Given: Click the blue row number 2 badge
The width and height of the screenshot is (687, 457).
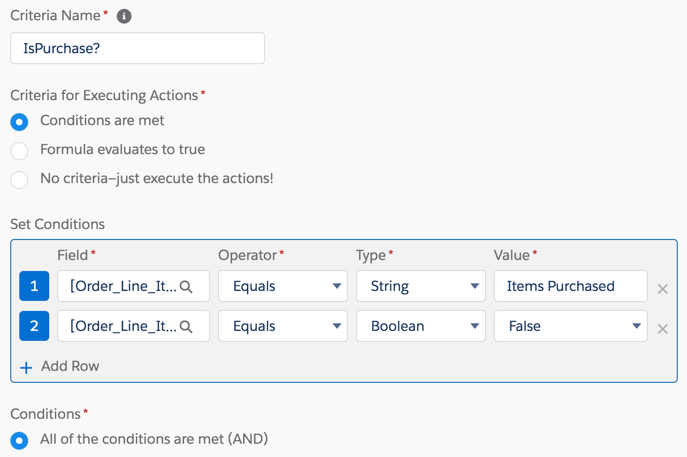Looking at the screenshot, I should click(x=34, y=326).
